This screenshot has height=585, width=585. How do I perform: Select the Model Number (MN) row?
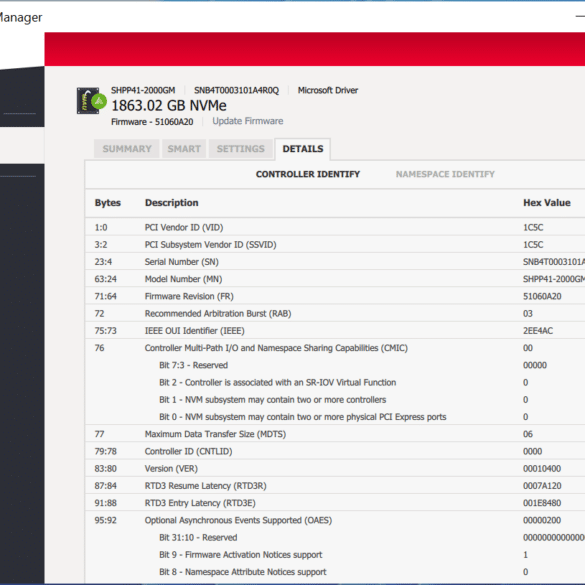pos(335,279)
